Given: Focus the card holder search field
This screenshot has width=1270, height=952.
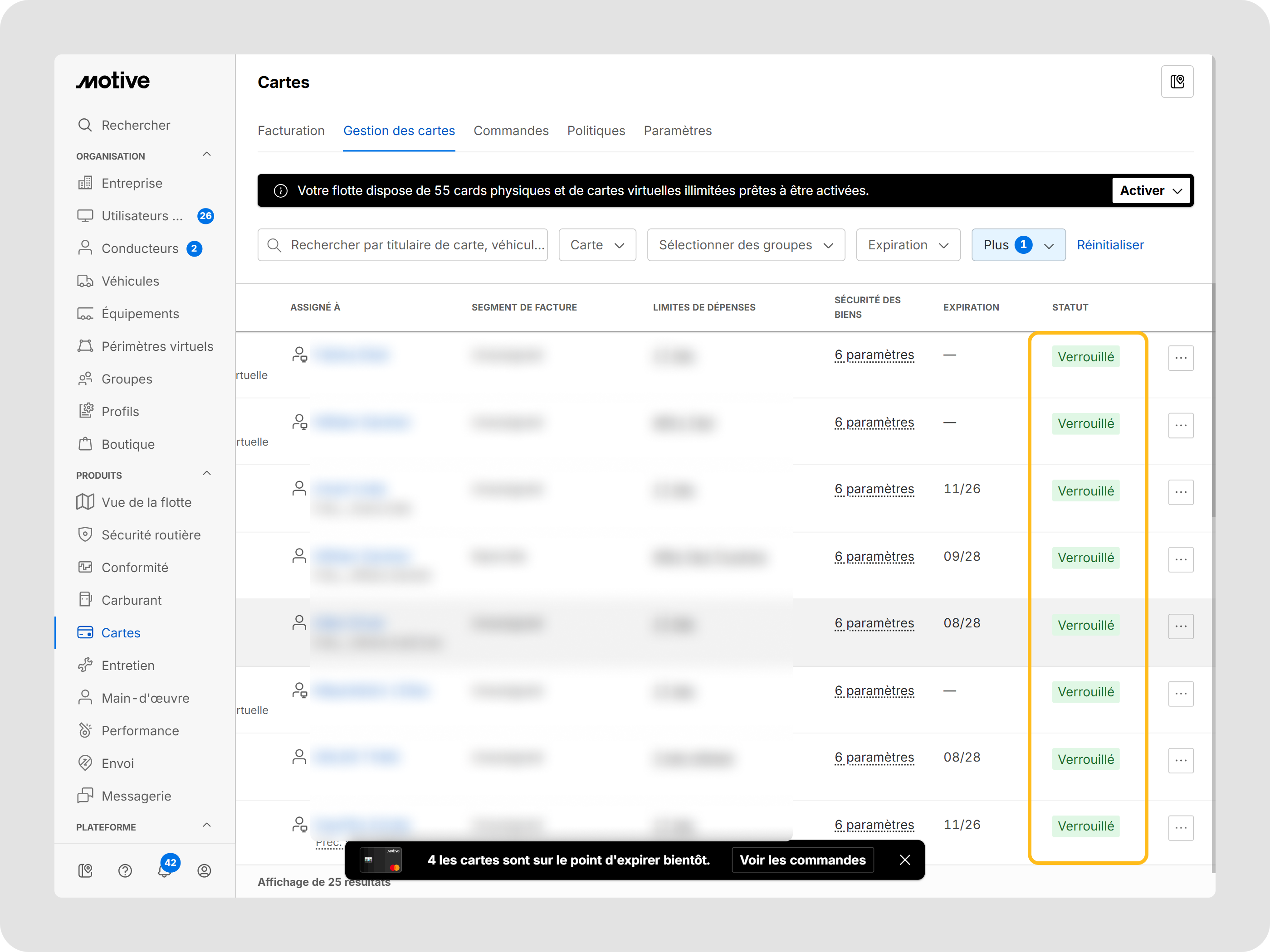Looking at the screenshot, I should tap(402, 246).
